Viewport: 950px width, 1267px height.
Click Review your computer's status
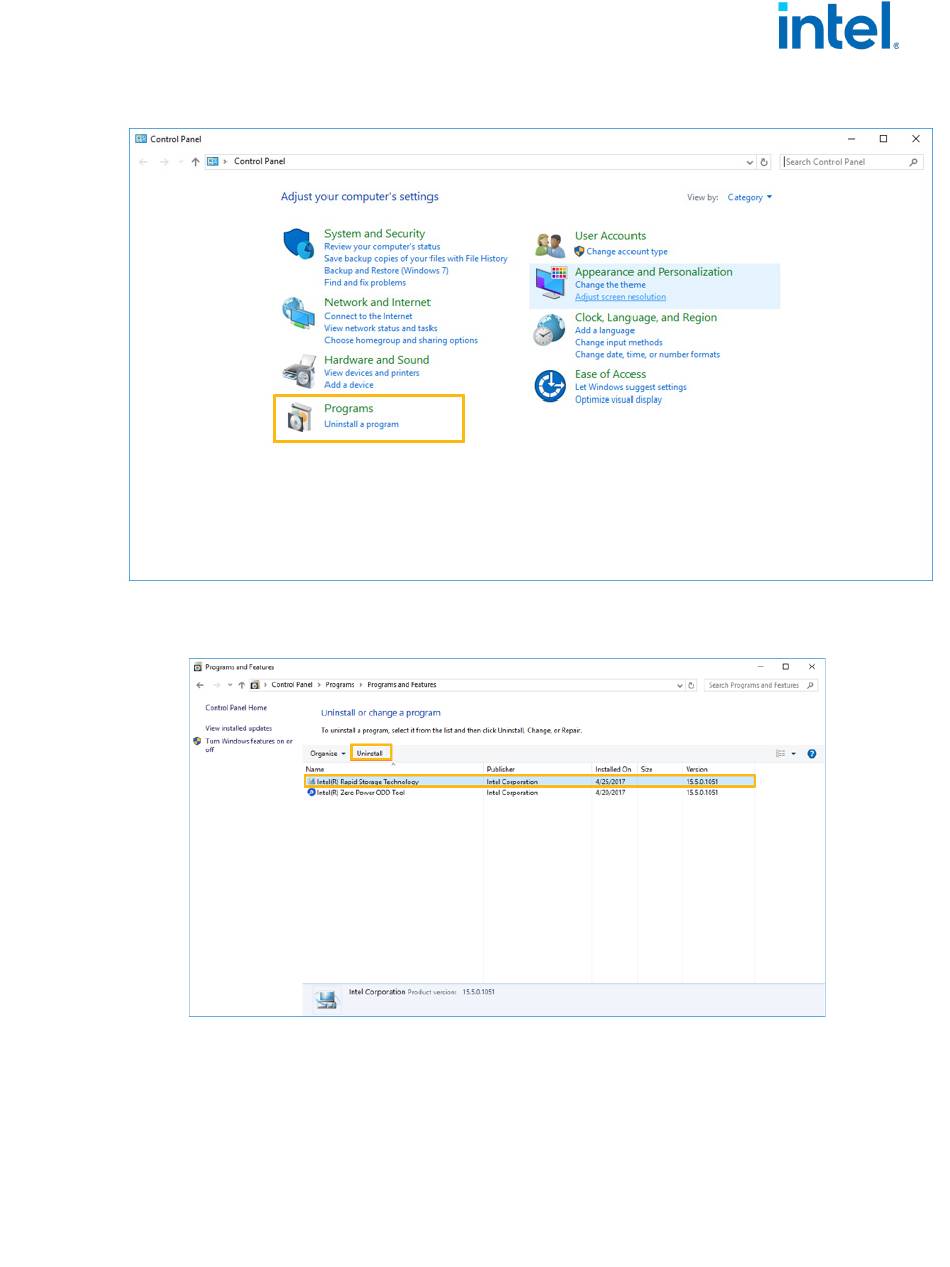(382, 246)
